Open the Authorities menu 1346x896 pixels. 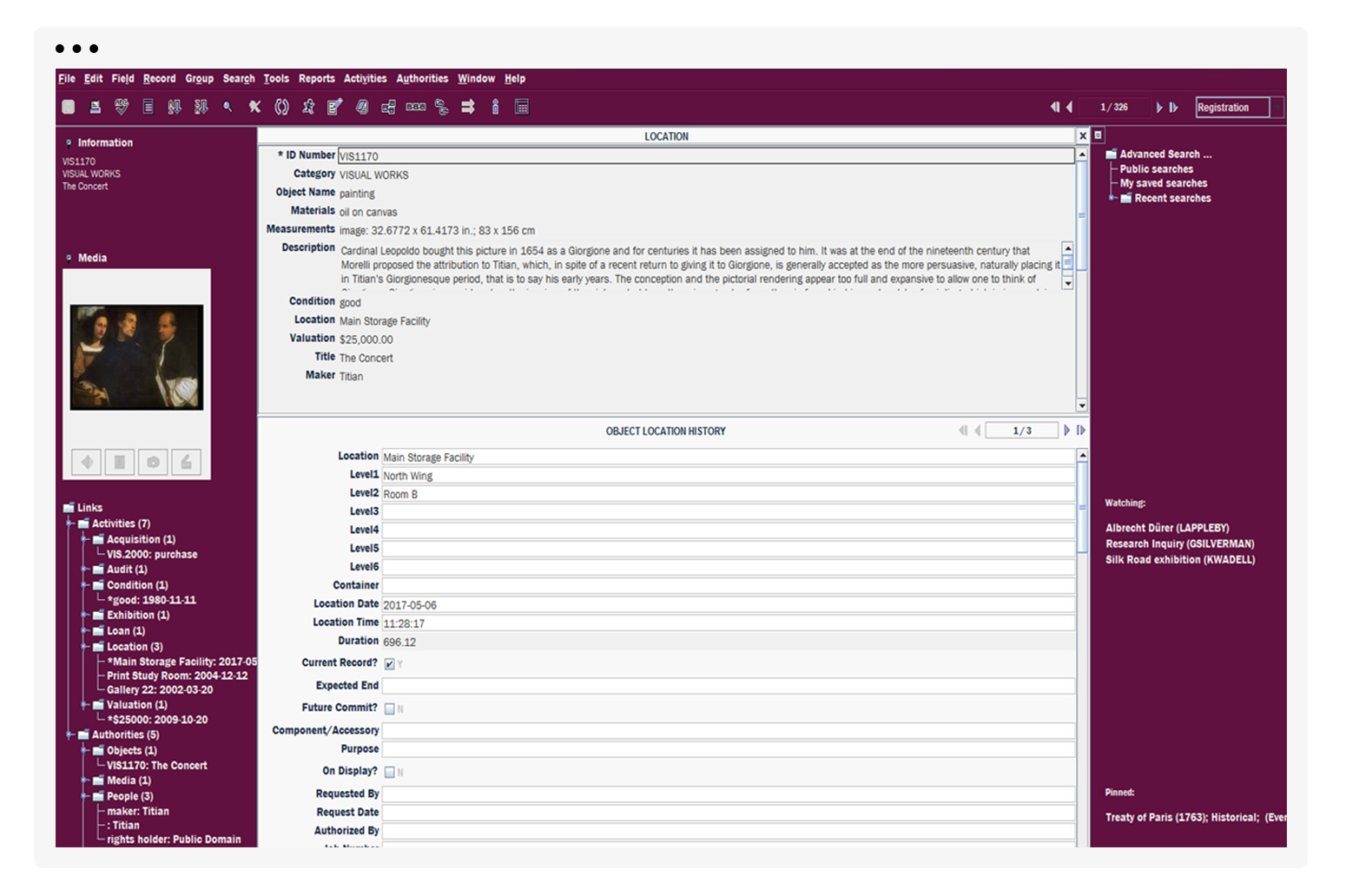422,78
